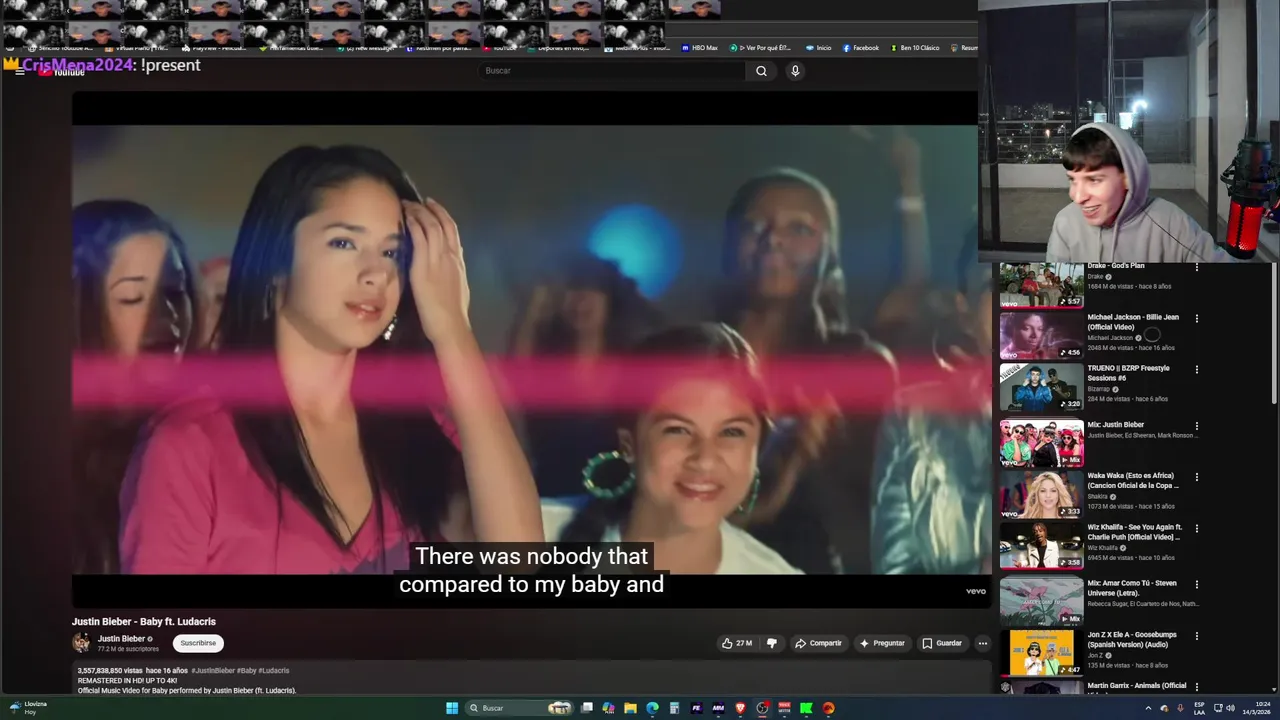Focus the YouTube Buscar search field
This screenshot has width=1280, height=720.
pos(613,71)
